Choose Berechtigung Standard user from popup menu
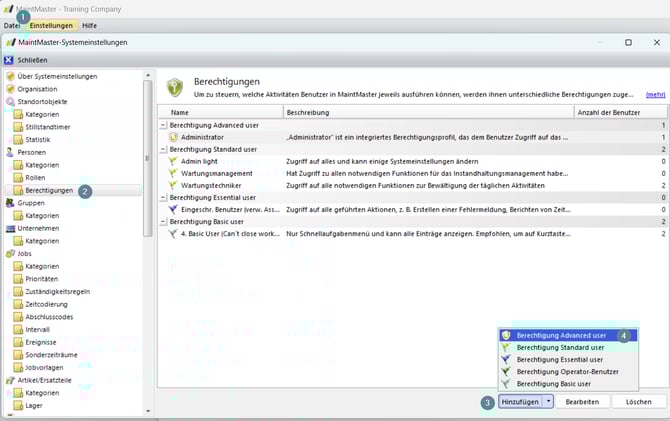This screenshot has width=670, height=421. [x=568, y=347]
